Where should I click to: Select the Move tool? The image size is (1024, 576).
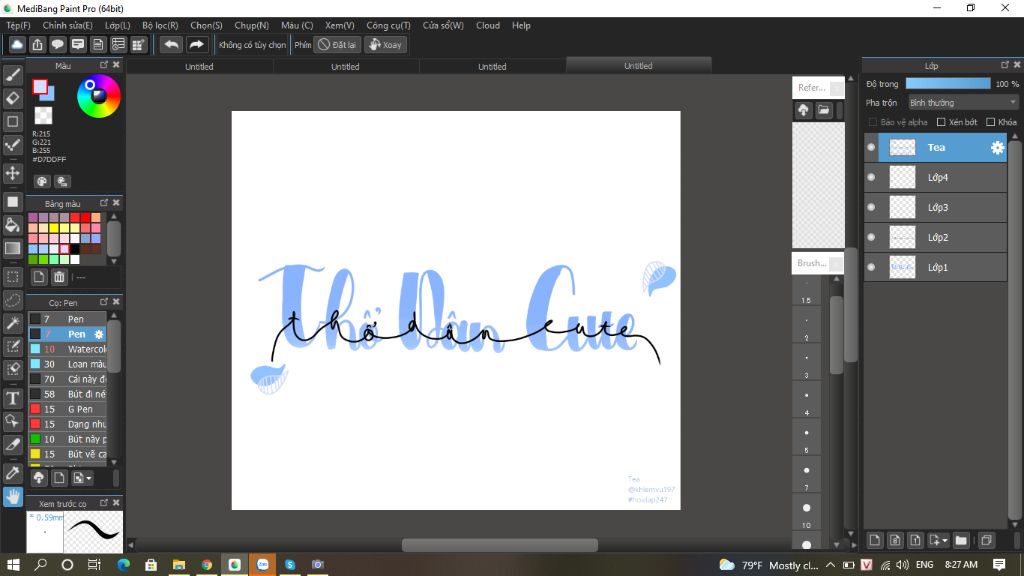[12, 173]
